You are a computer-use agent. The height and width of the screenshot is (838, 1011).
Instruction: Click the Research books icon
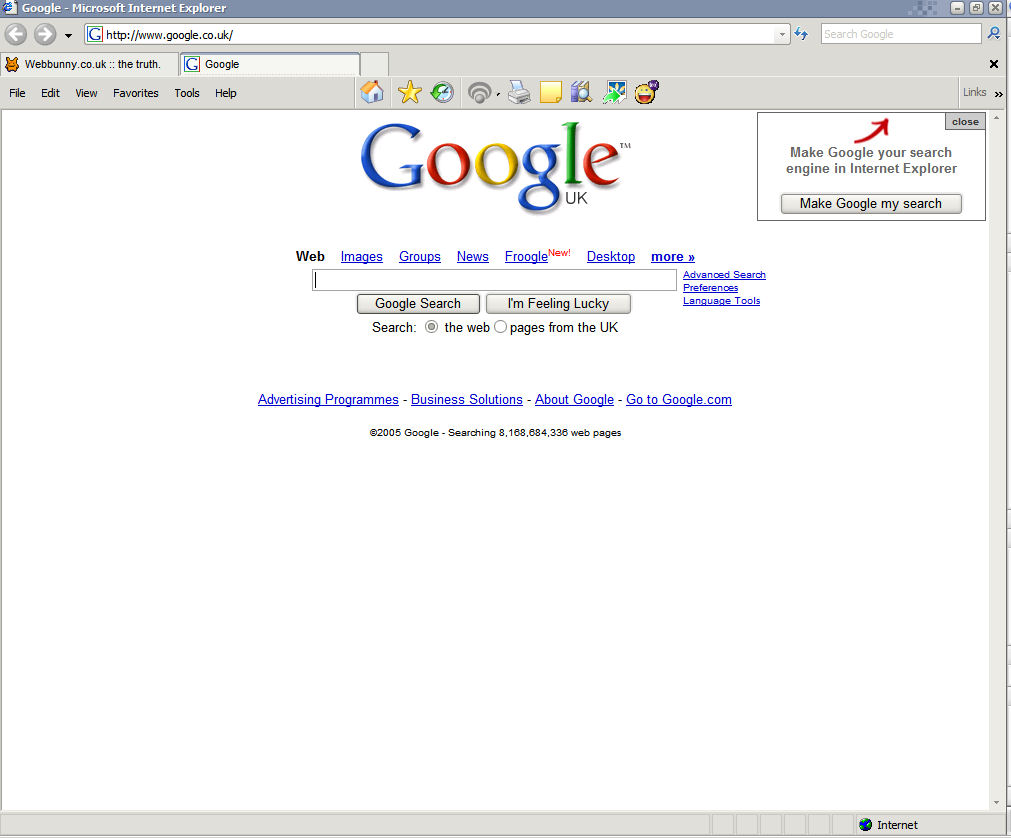pyautogui.click(x=581, y=93)
